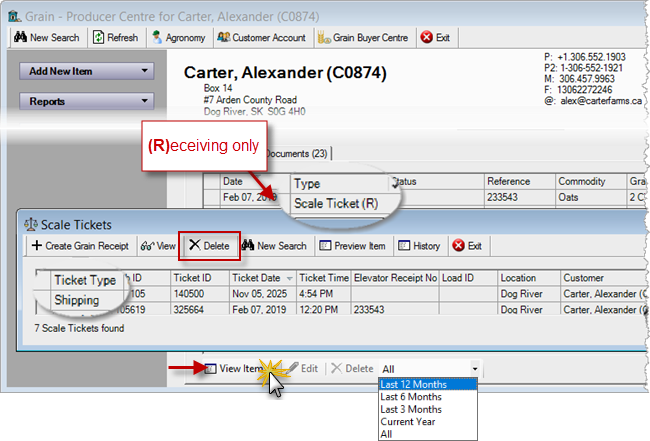Exit the Scale Tickets window
The height and width of the screenshot is (441, 650).
point(467,246)
